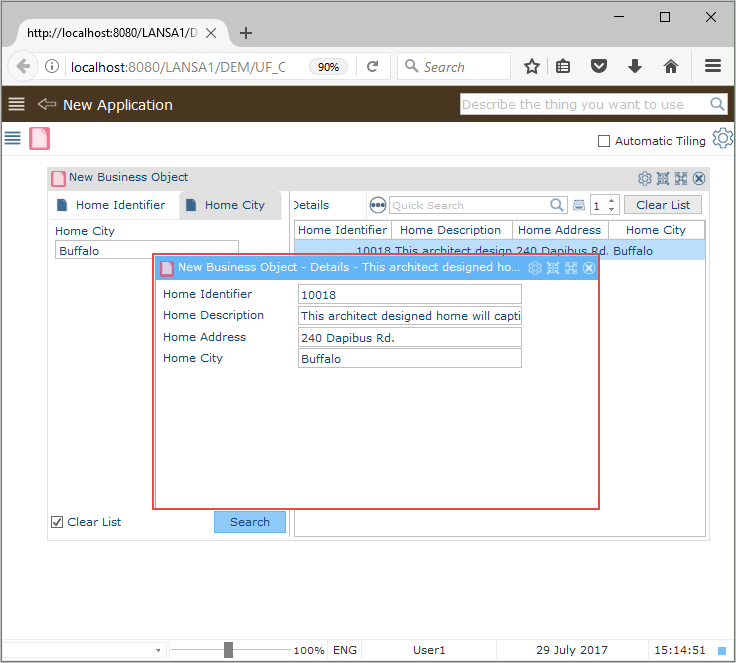
Task: Sort by the Home Description column header
Action: tap(451, 230)
